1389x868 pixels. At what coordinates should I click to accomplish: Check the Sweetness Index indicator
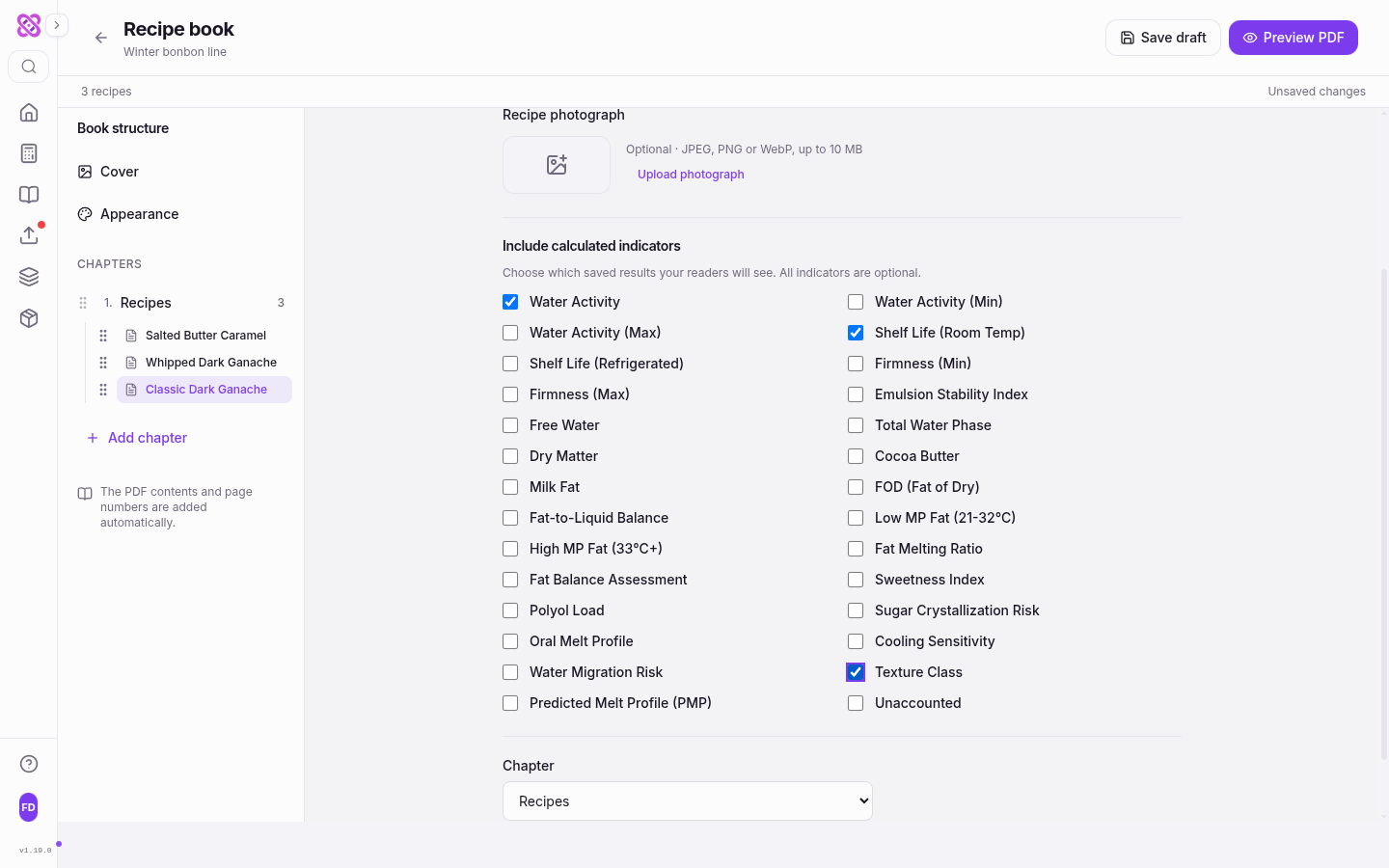[856, 580]
